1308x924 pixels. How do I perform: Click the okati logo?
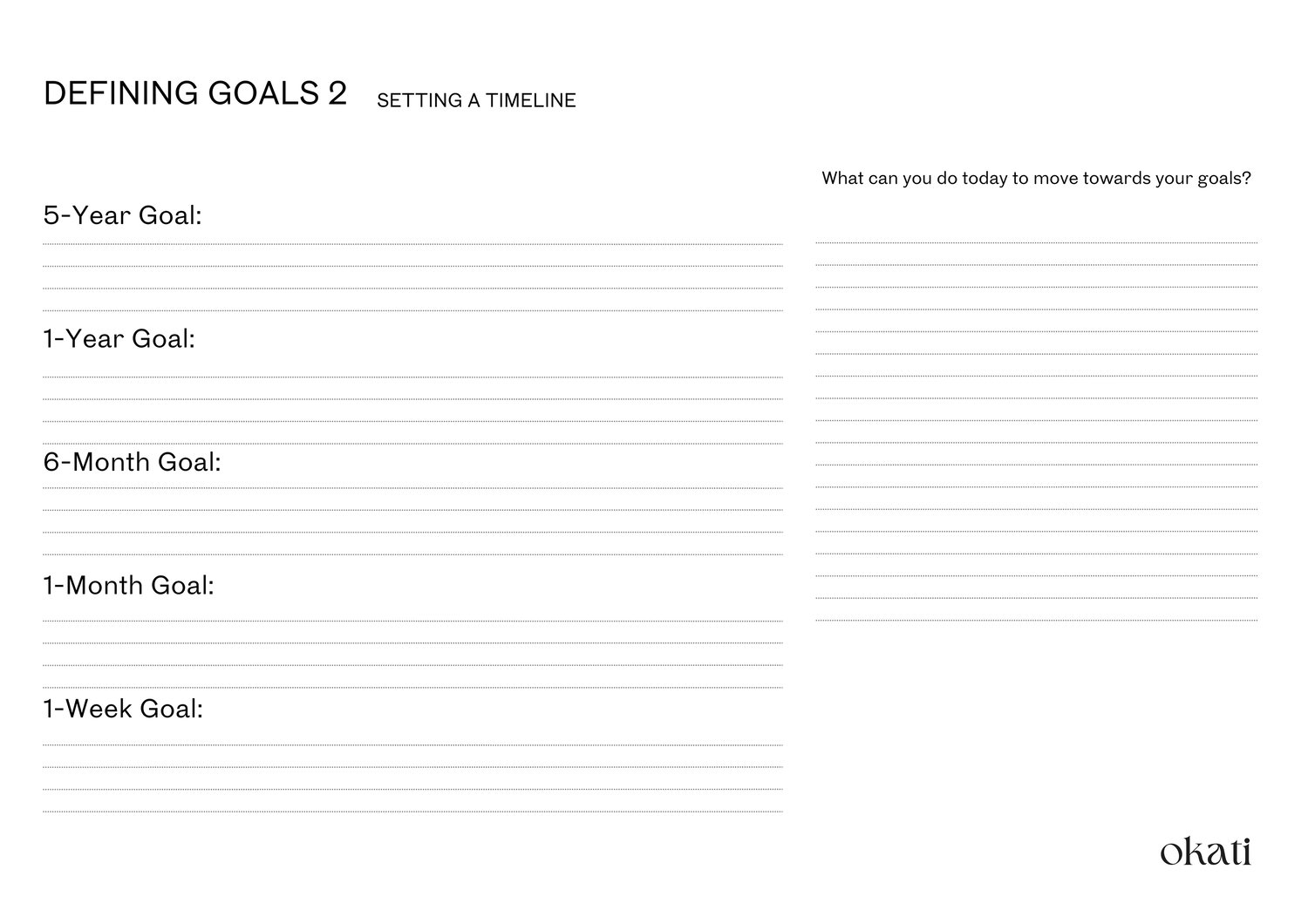pyautogui.click(x=1205, y=852)
